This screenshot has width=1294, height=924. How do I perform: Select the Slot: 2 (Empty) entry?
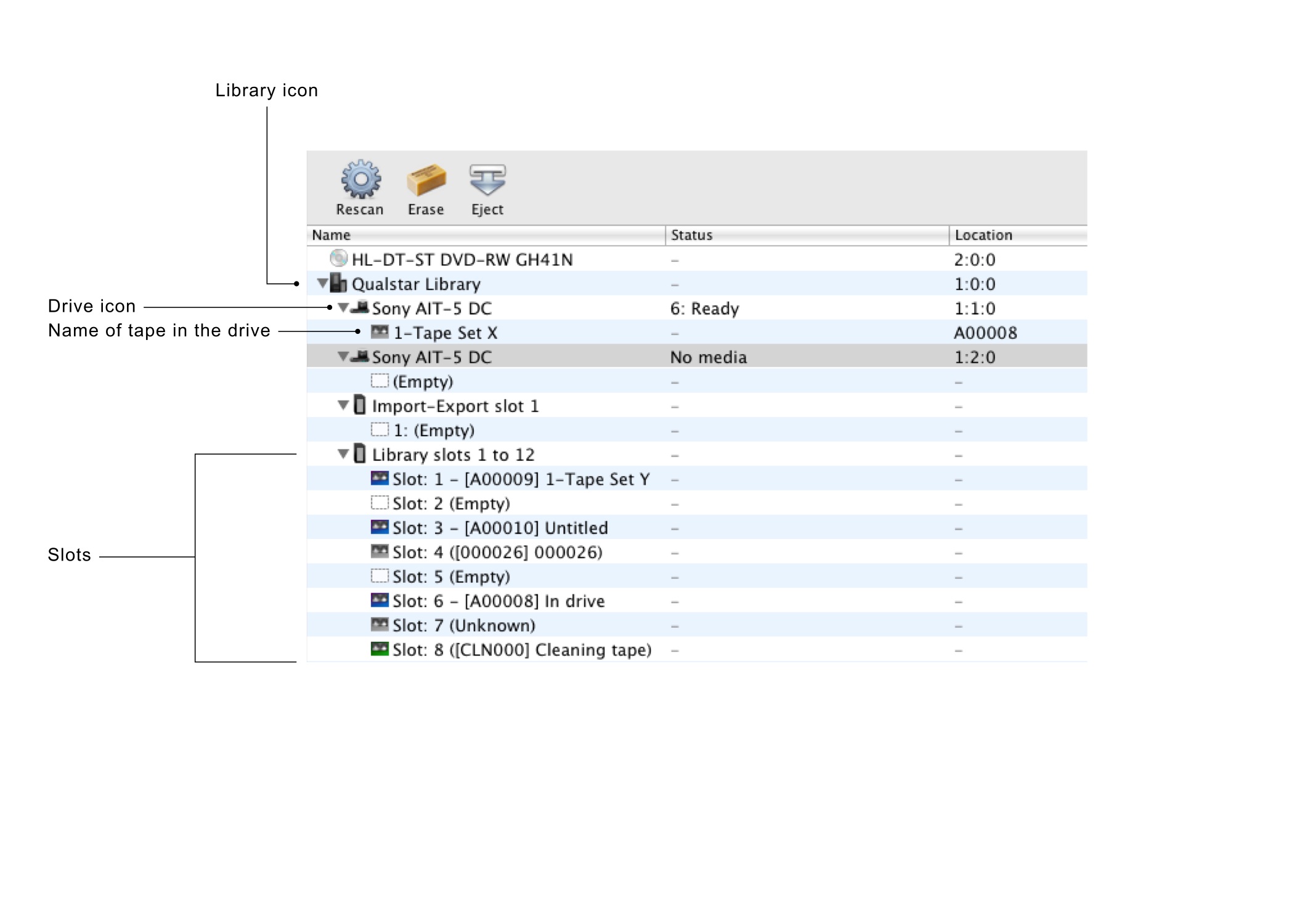point(451,503)
